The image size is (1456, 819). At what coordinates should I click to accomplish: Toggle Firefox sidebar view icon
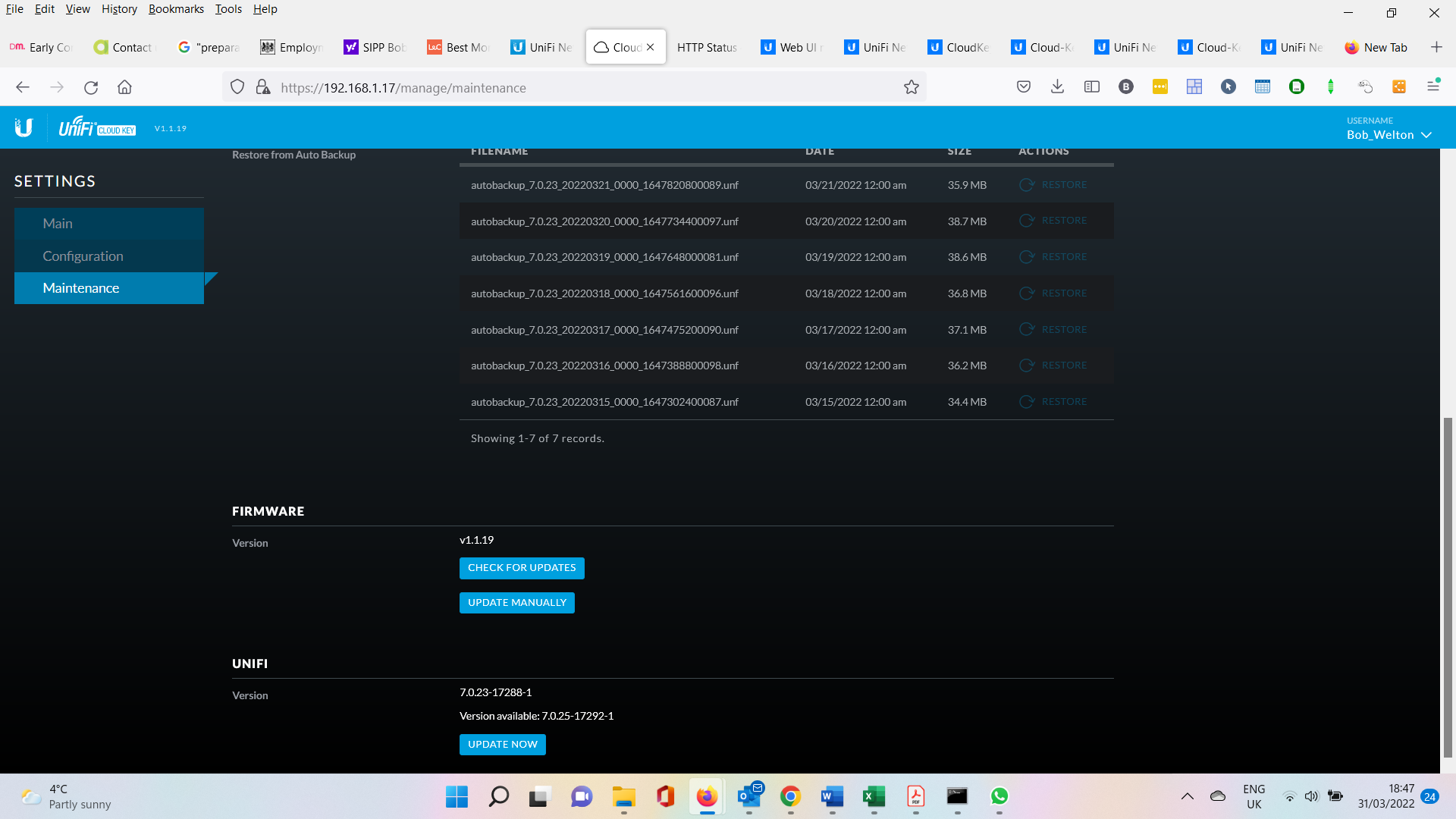(x=1092, y=87)
